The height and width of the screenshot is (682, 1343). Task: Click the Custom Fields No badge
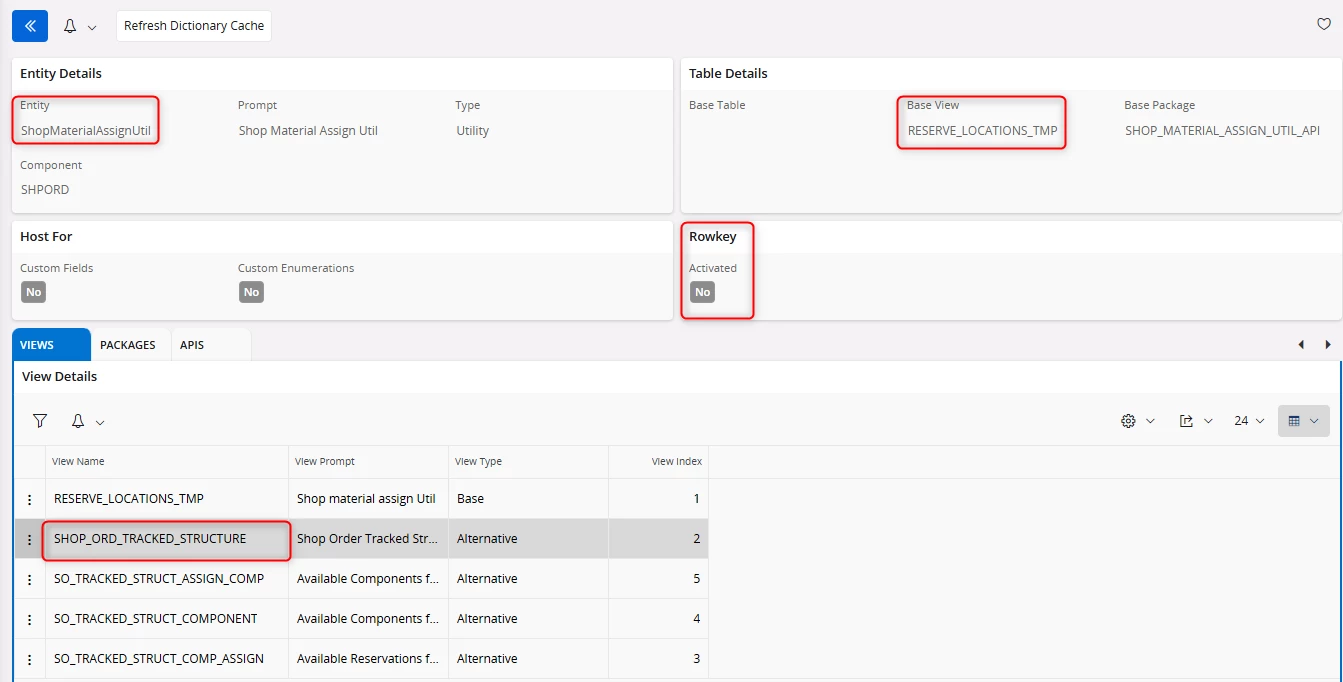point(33,292)
